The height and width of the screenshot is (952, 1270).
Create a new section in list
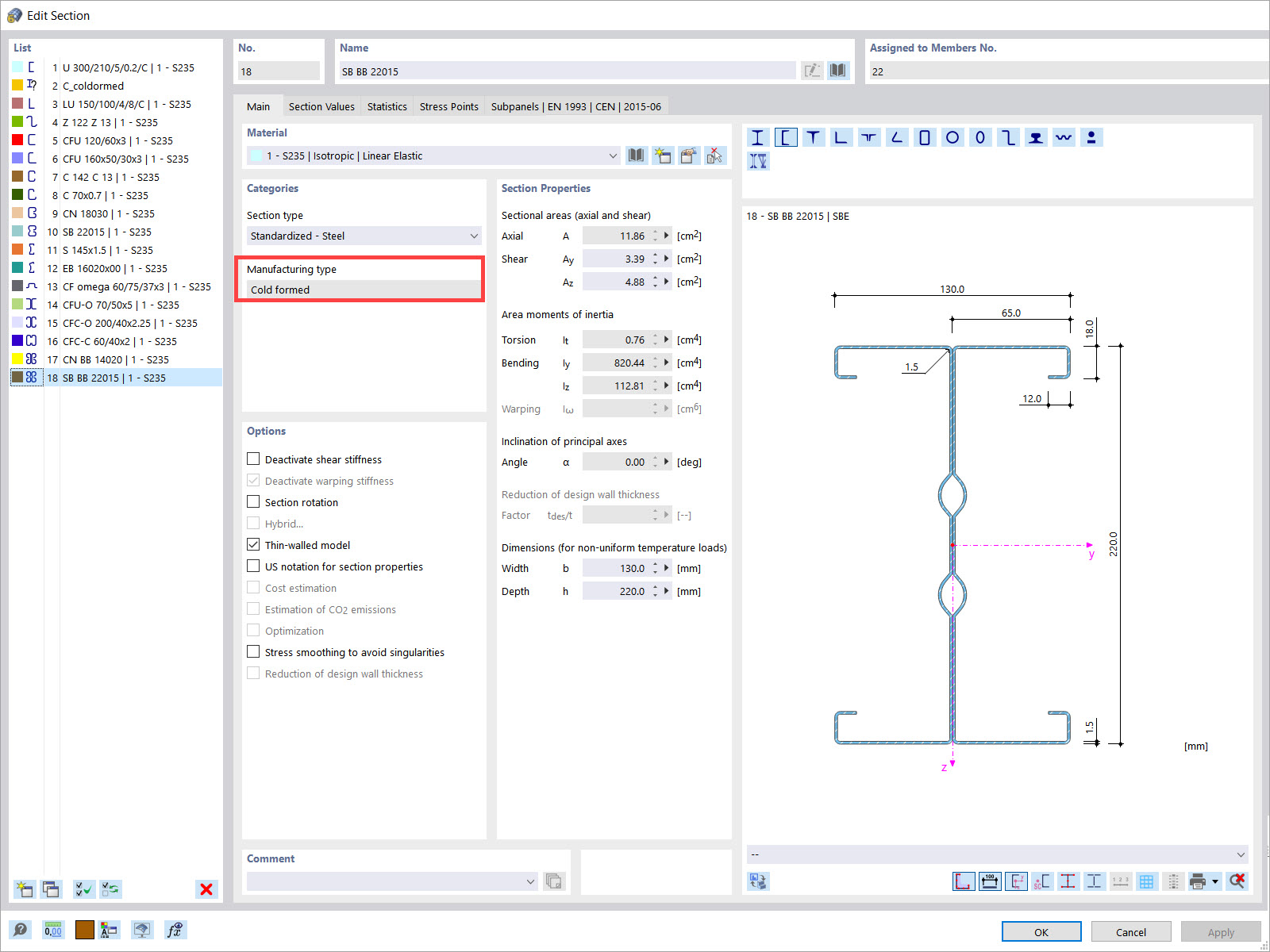click(x=25, y=889)
